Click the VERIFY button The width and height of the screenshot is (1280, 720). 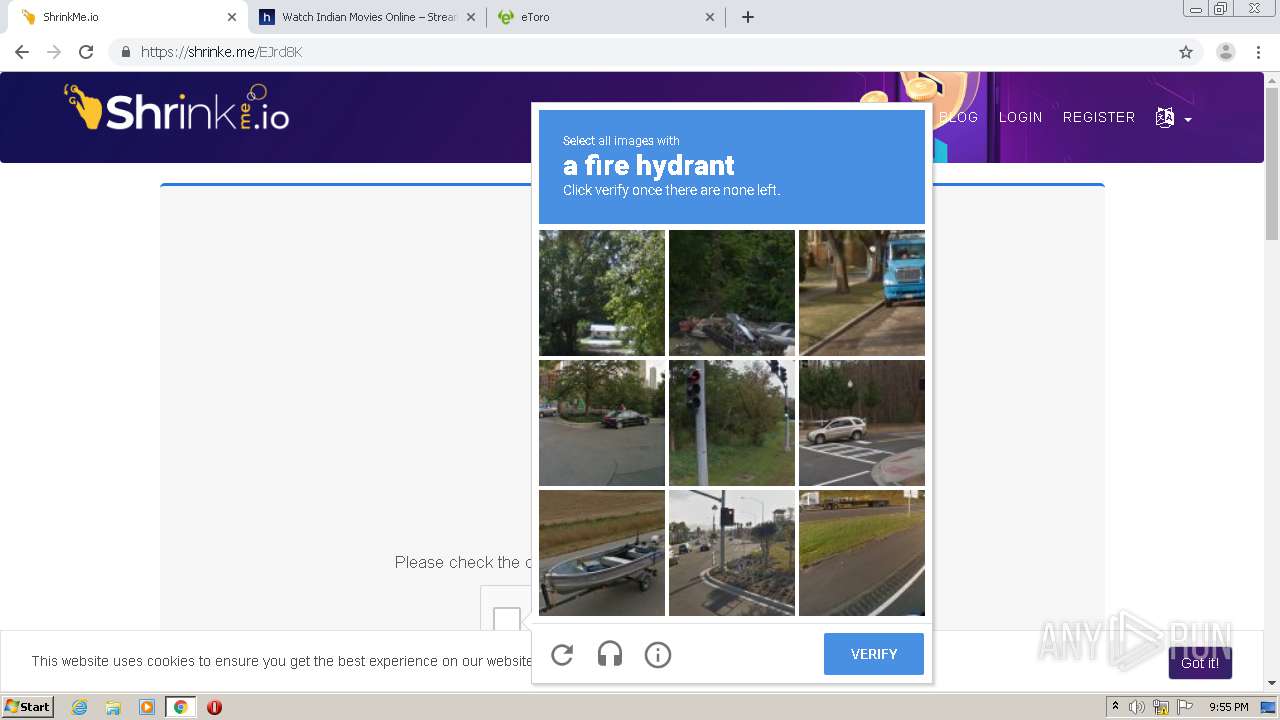click(874, 654)
